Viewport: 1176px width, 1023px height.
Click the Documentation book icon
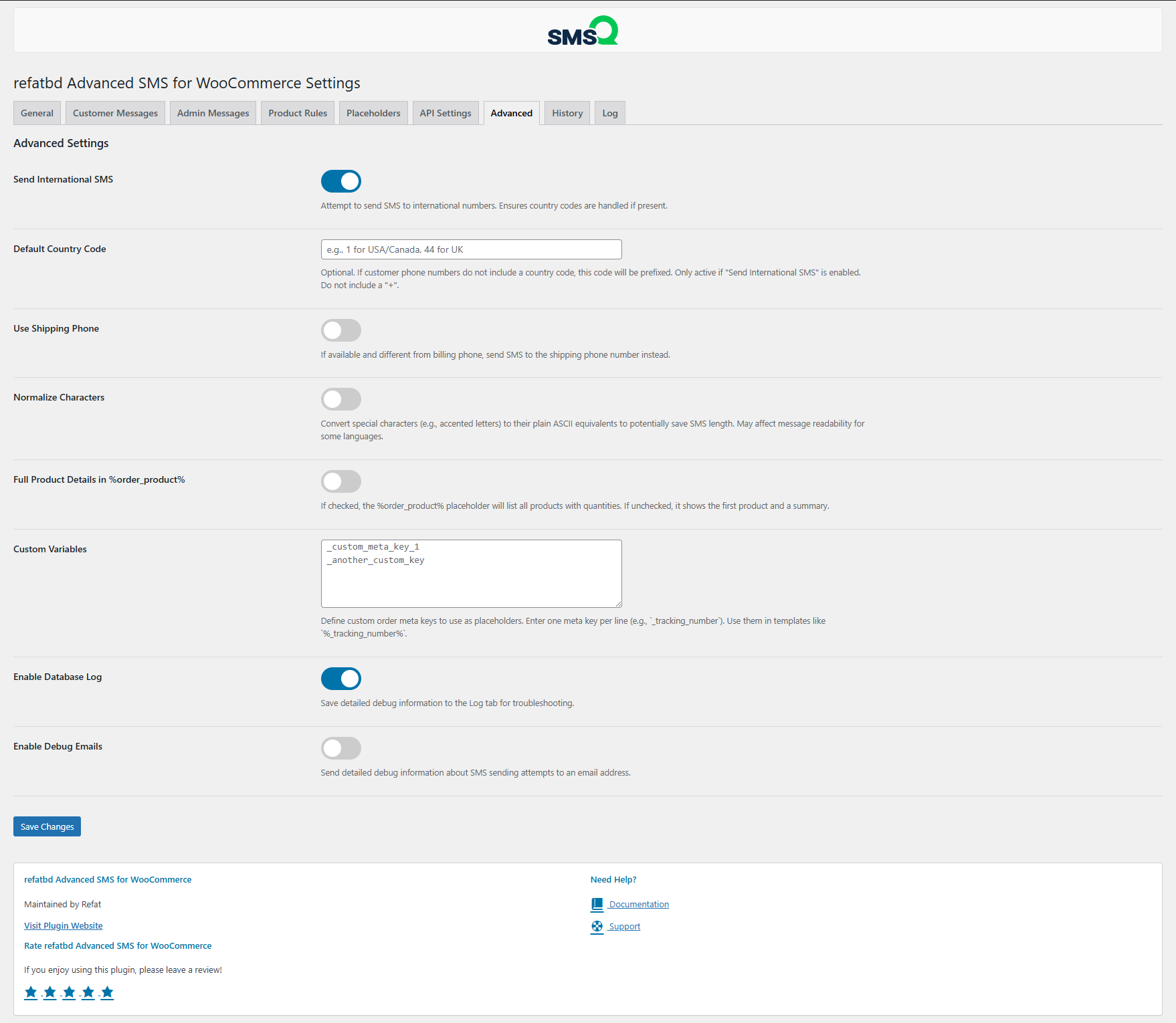pos(597,905)
